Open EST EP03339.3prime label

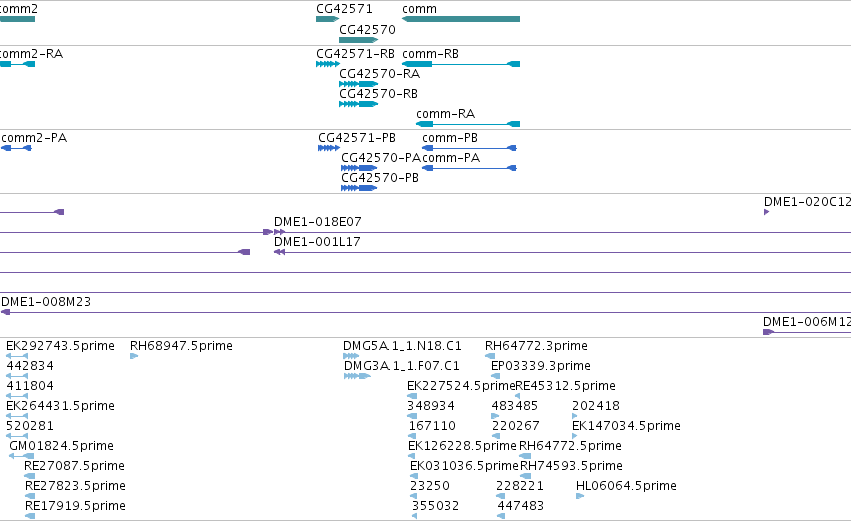pyautogui.click(x=541, y=366)
